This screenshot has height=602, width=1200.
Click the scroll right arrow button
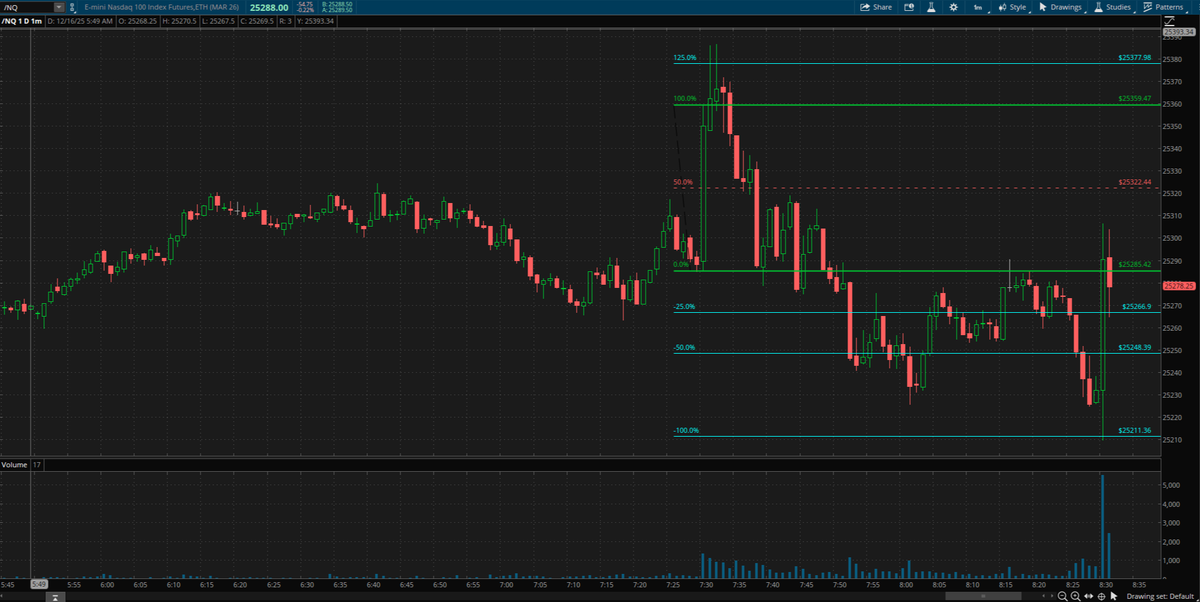pyautogui.click(x=1052, y=596)
